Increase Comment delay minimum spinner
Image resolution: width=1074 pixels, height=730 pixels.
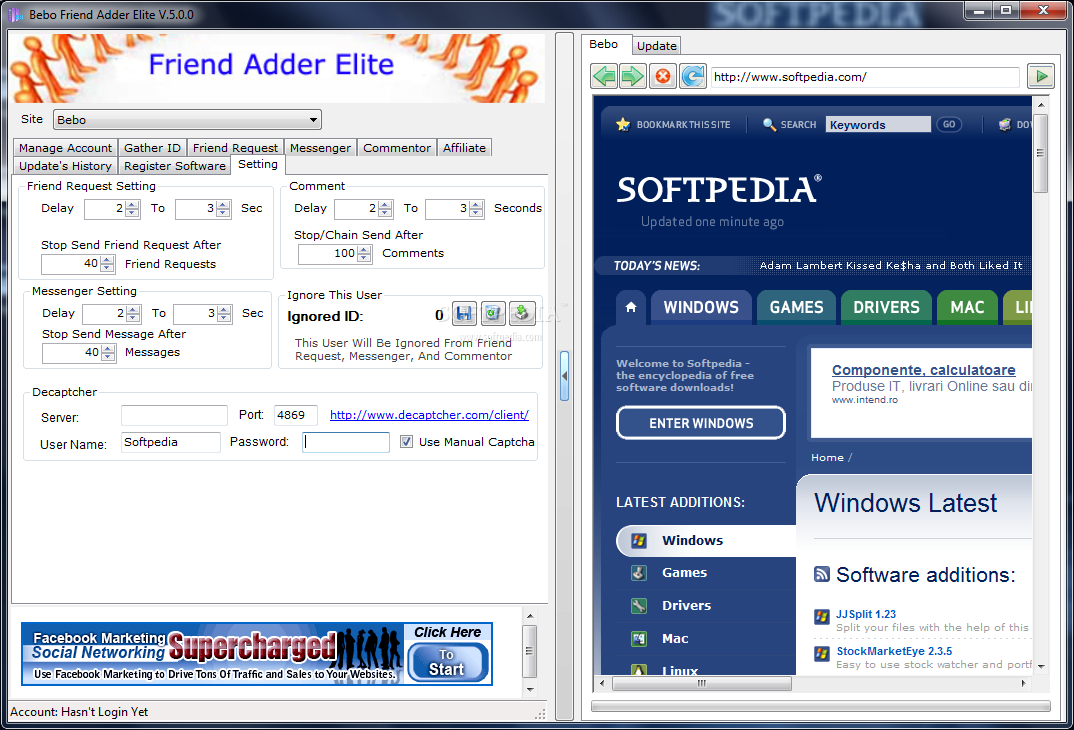pyautogui.click(x=386, y=204)
